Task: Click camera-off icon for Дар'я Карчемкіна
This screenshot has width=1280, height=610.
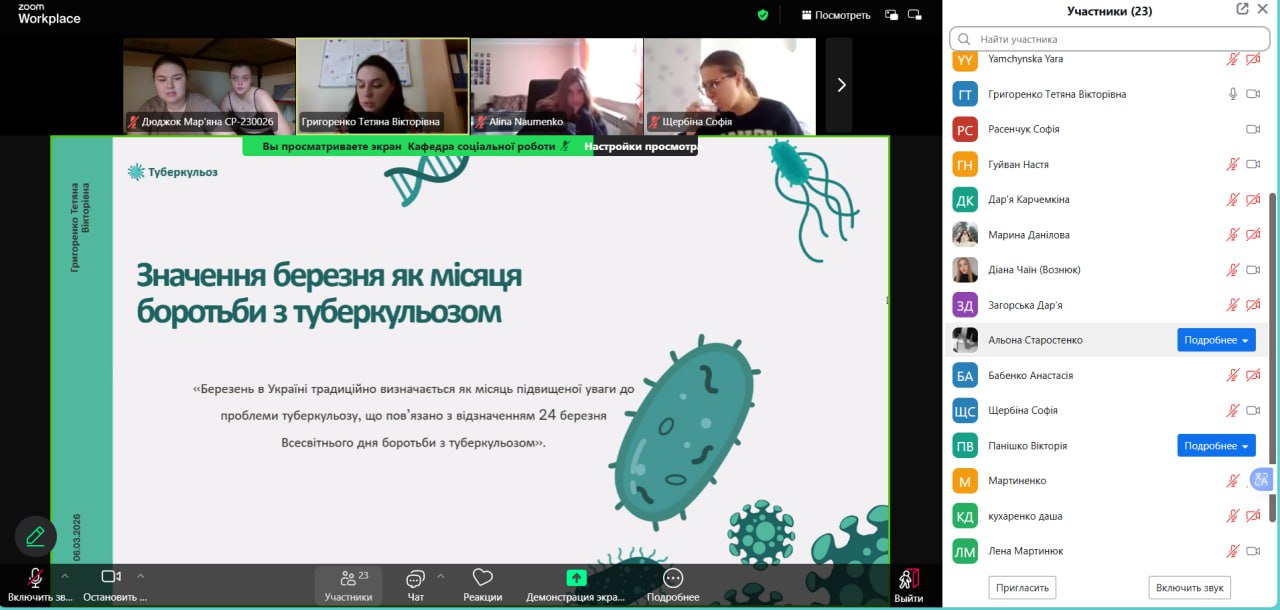Action: tap(1253, 199)
